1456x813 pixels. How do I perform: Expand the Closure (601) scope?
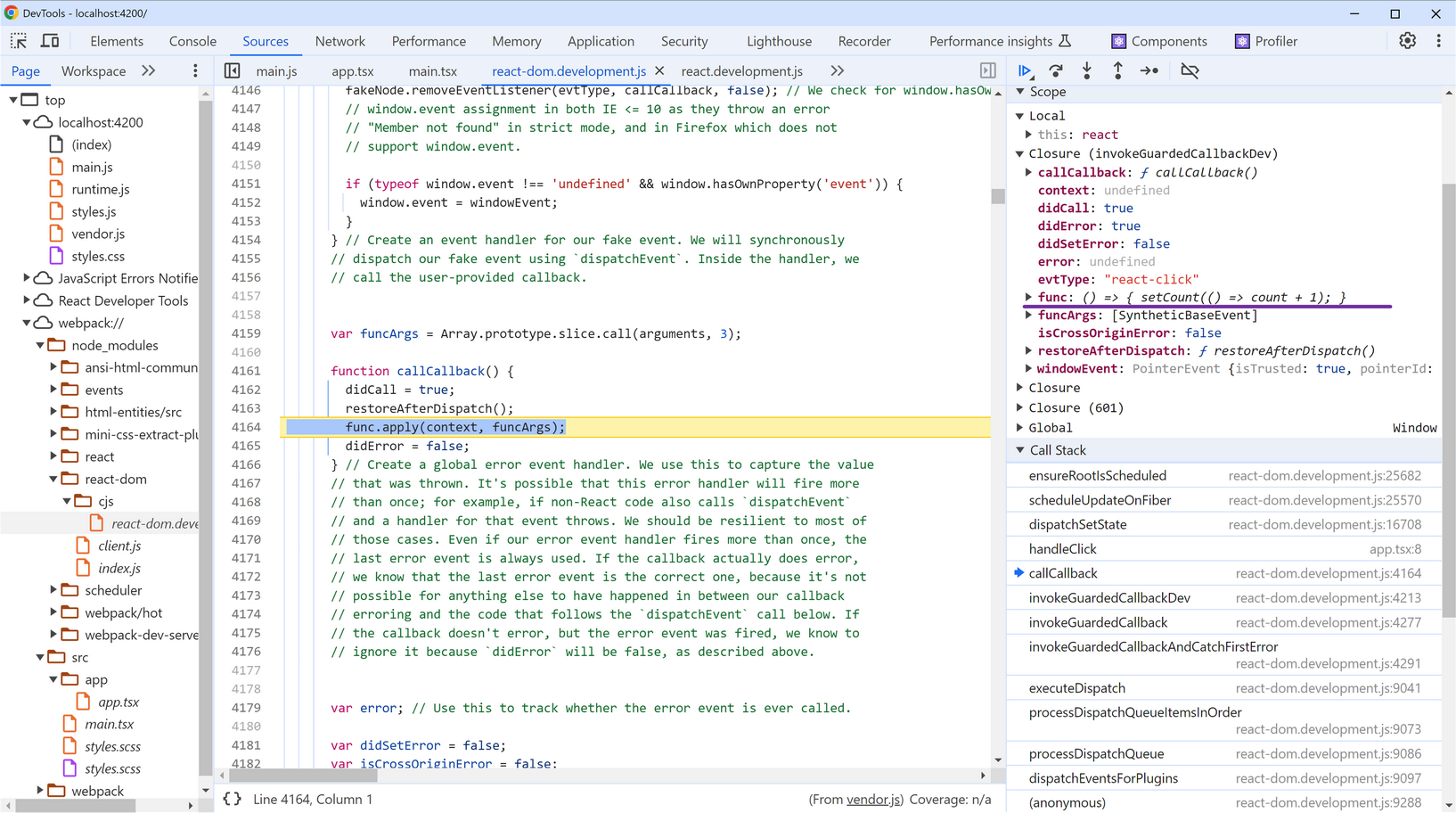point(1021,407)
